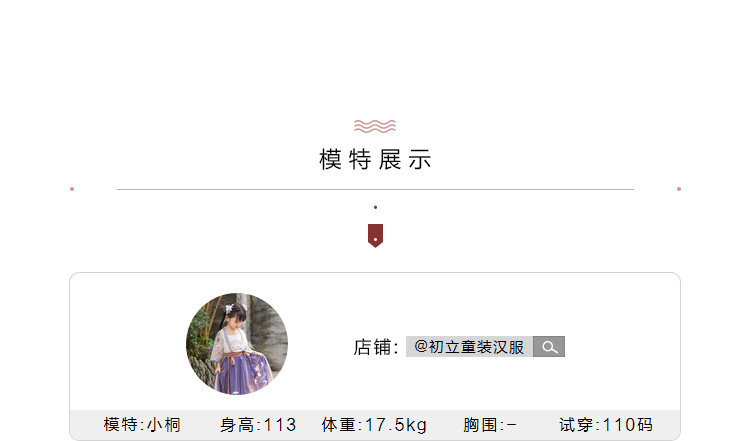Select the 身高:113 height label
This screenshot has width=750, height=441.
258,425
